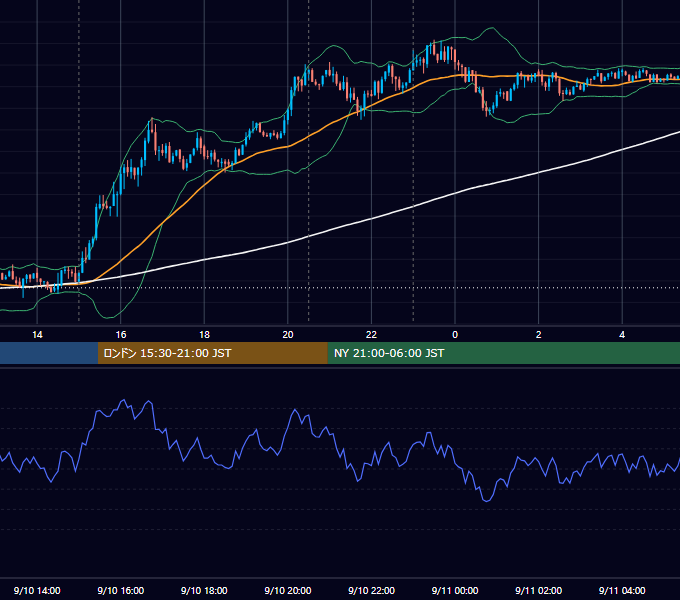The height and width of the screenshot is (600, 680).
Task: Click the hour 4 axis label
Action: click(622, 335)
